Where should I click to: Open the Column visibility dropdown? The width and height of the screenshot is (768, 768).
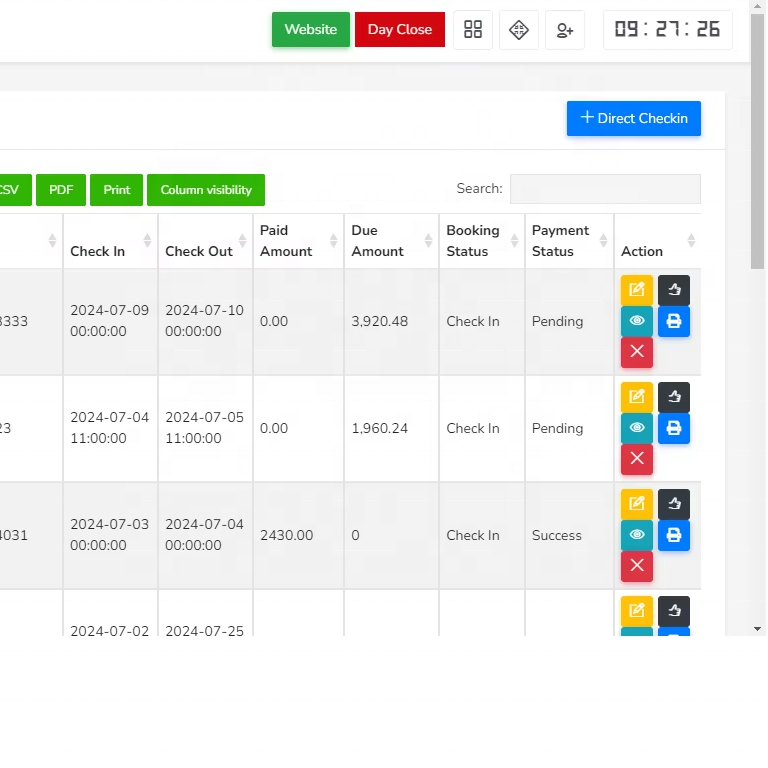[206, 190]
